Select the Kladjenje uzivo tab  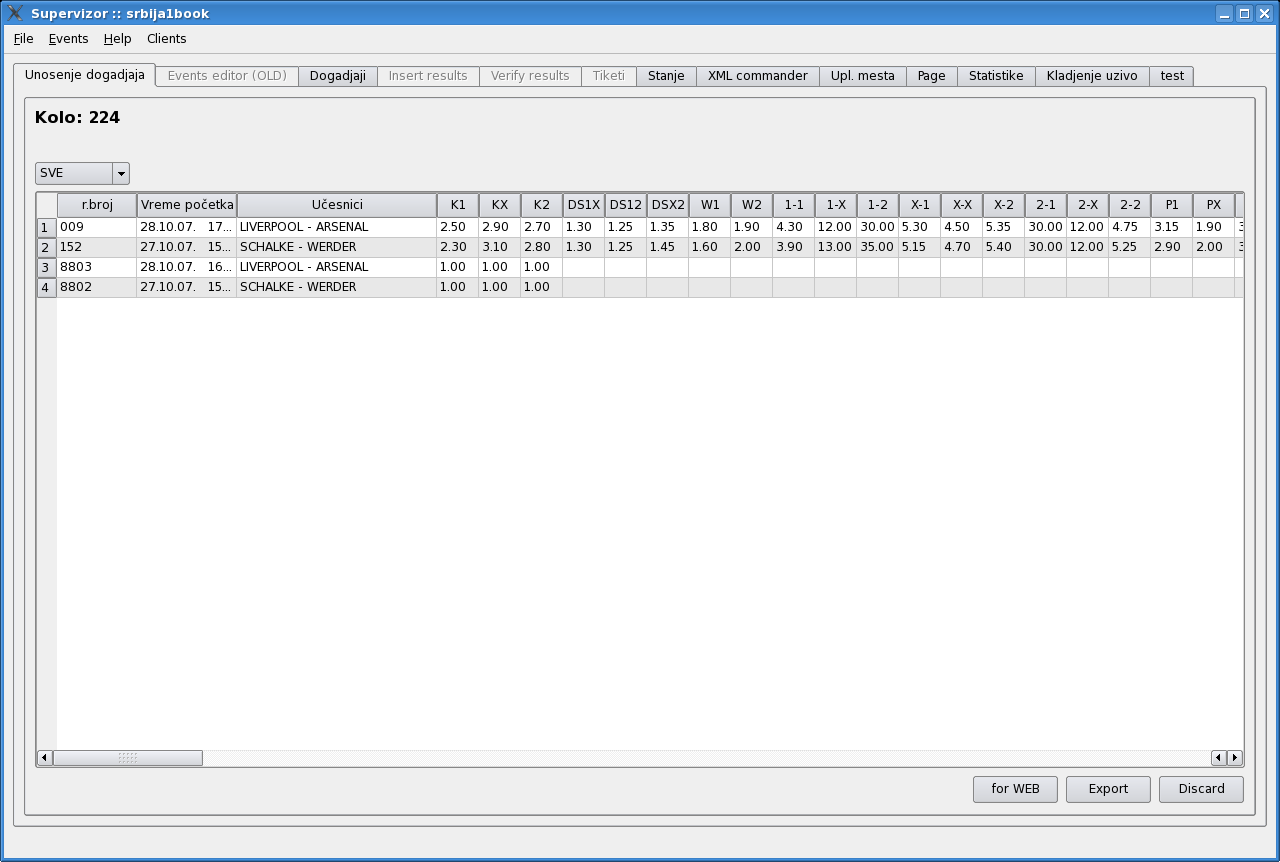pos(1091,76)
